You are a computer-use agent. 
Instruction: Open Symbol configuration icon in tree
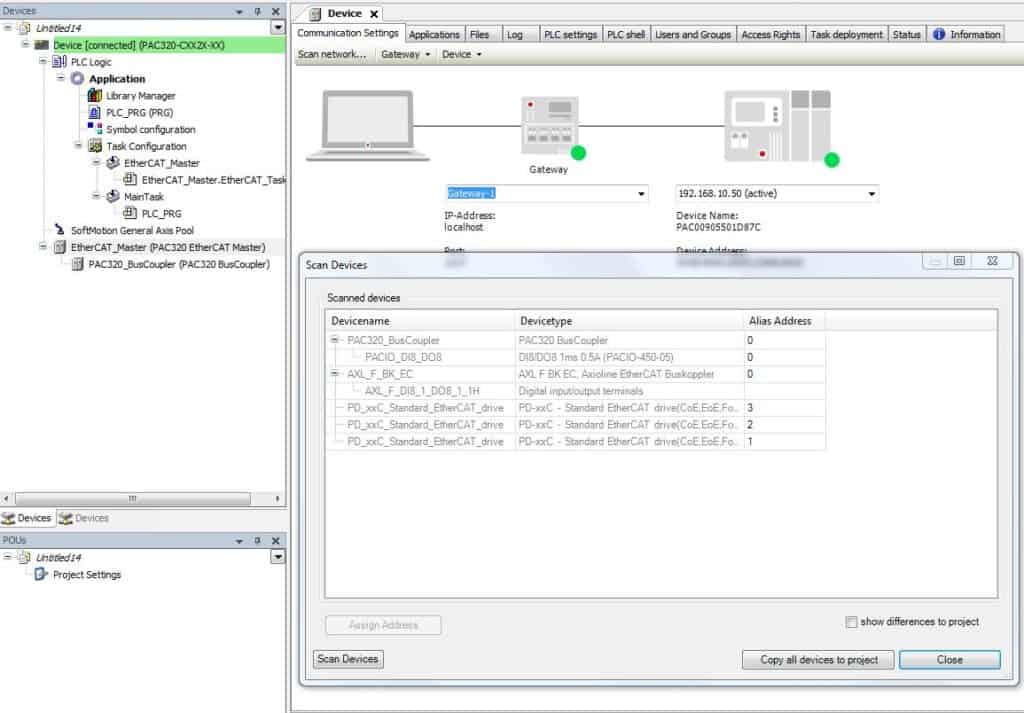[95, 129]
